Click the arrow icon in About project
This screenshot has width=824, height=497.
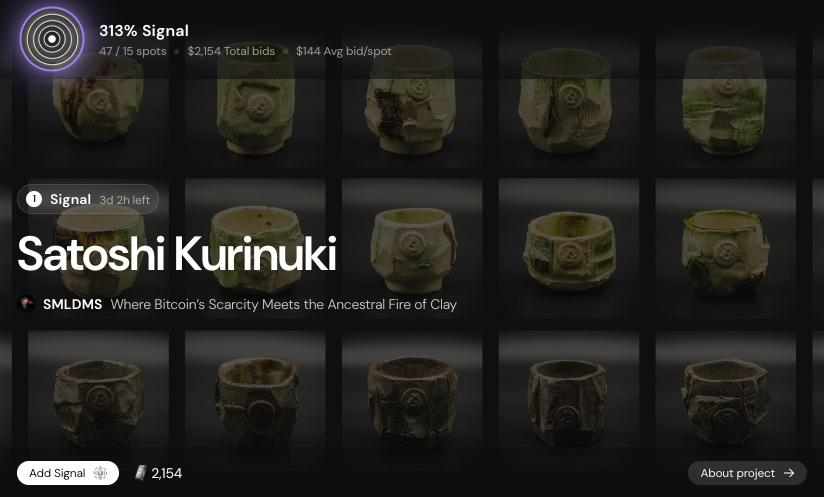click(789, 473)
